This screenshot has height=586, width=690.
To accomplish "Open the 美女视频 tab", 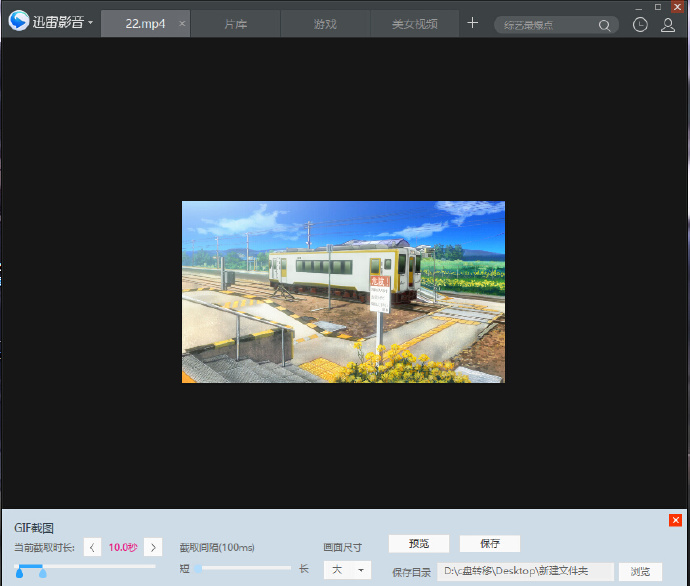I will tap(414, 23).
